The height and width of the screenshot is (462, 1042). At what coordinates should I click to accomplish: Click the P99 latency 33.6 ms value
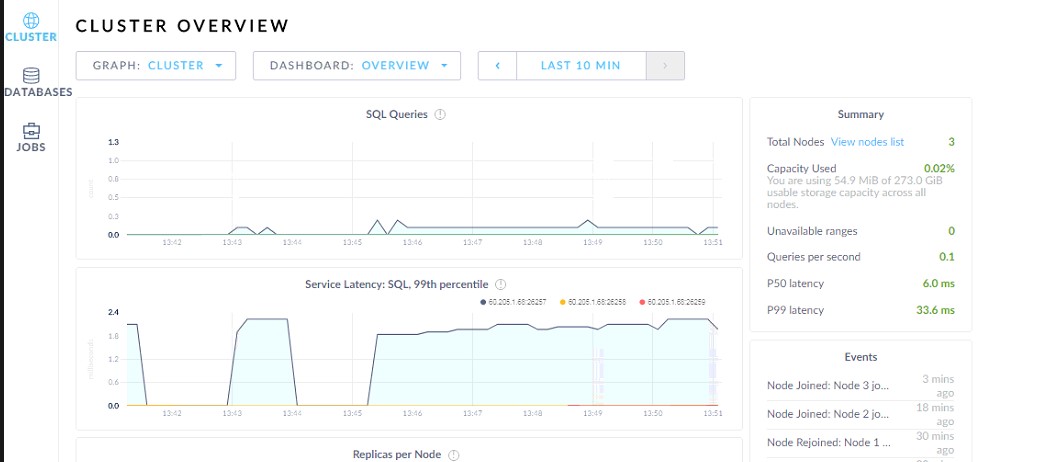tap(936, 310)
